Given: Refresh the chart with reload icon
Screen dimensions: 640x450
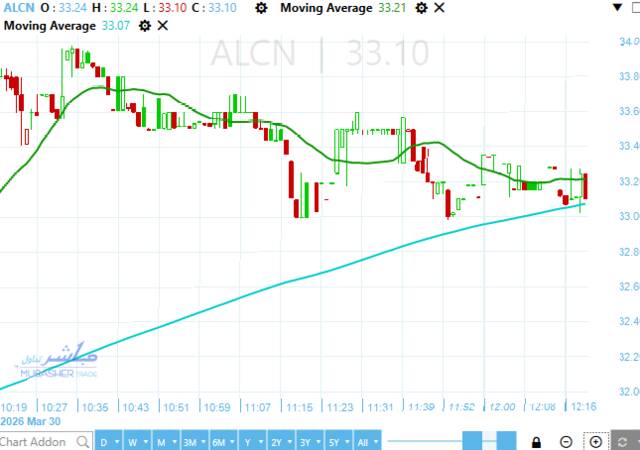Looking at the screenshot, I should [624, 442].
